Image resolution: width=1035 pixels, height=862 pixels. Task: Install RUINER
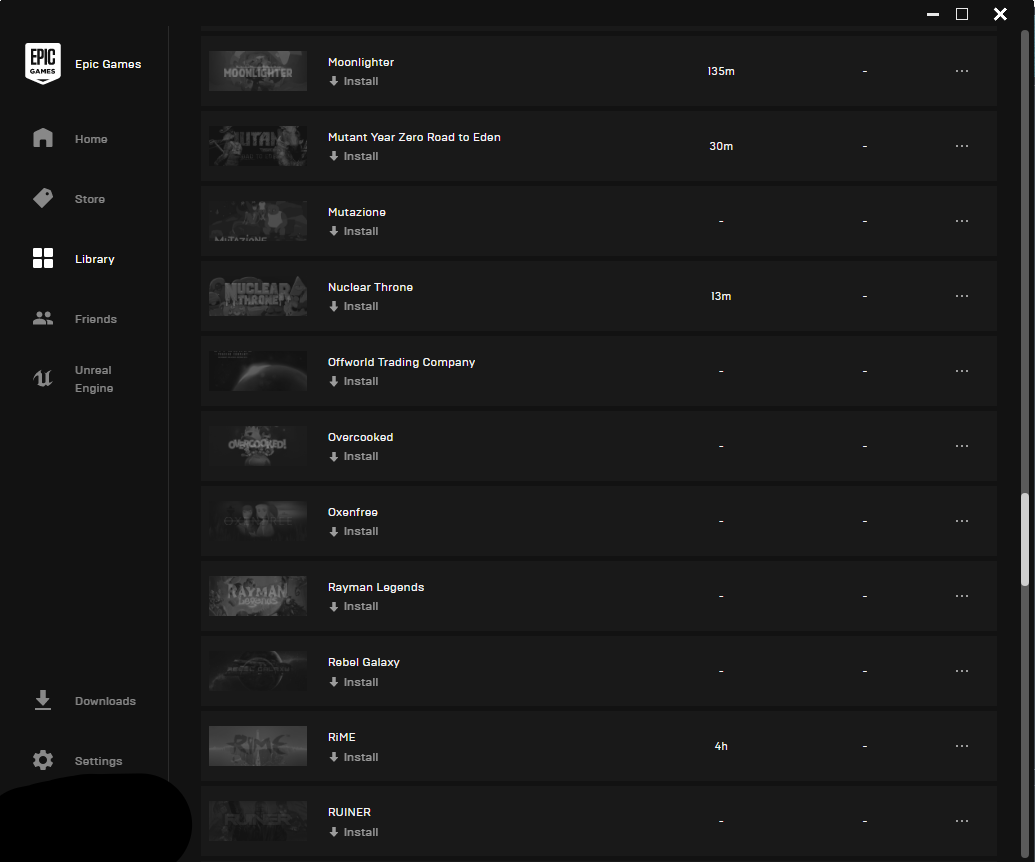tap(354, 832)
